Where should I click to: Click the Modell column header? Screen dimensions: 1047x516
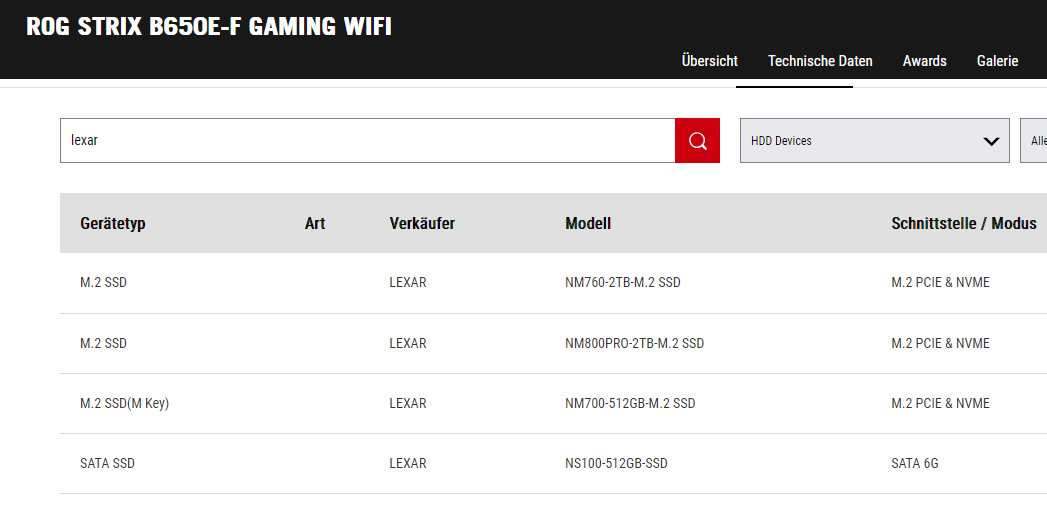tap(588, 223)
